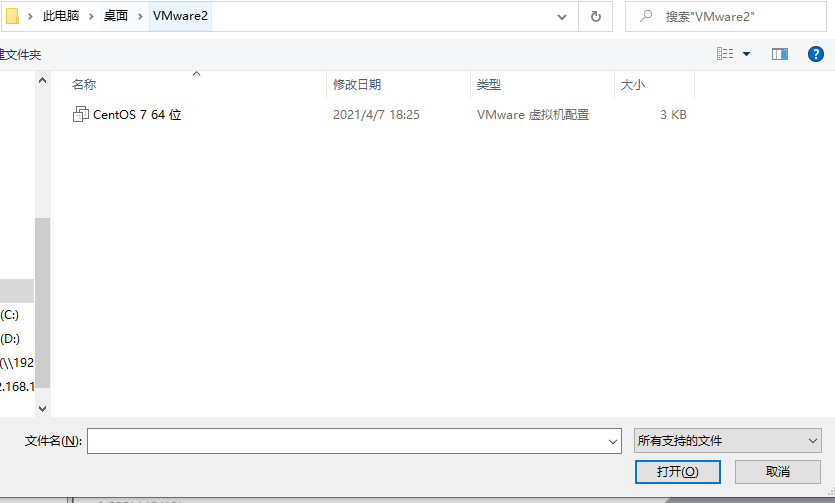Expand the 文件名 combo box dropdown arrow
This screenshot has width=835, height=503.
click(612, 441)
